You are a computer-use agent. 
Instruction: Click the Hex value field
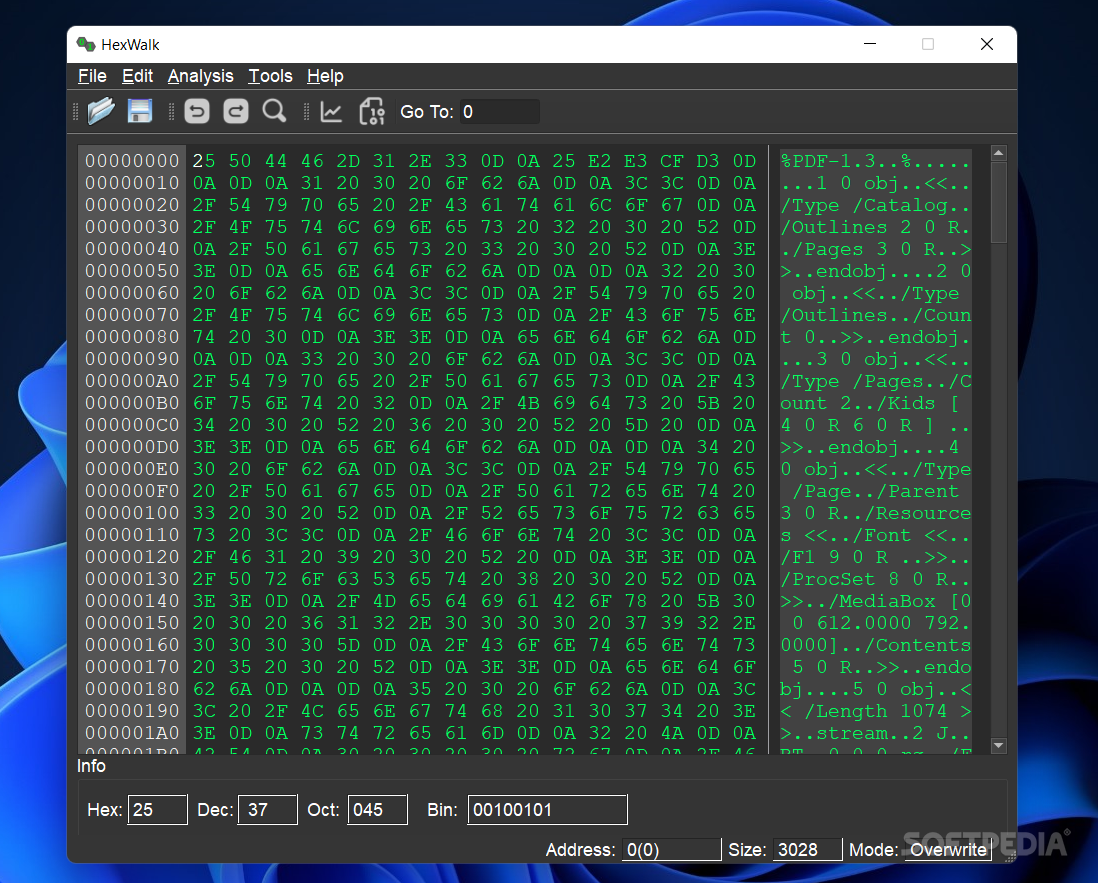[x=158, y=809]
